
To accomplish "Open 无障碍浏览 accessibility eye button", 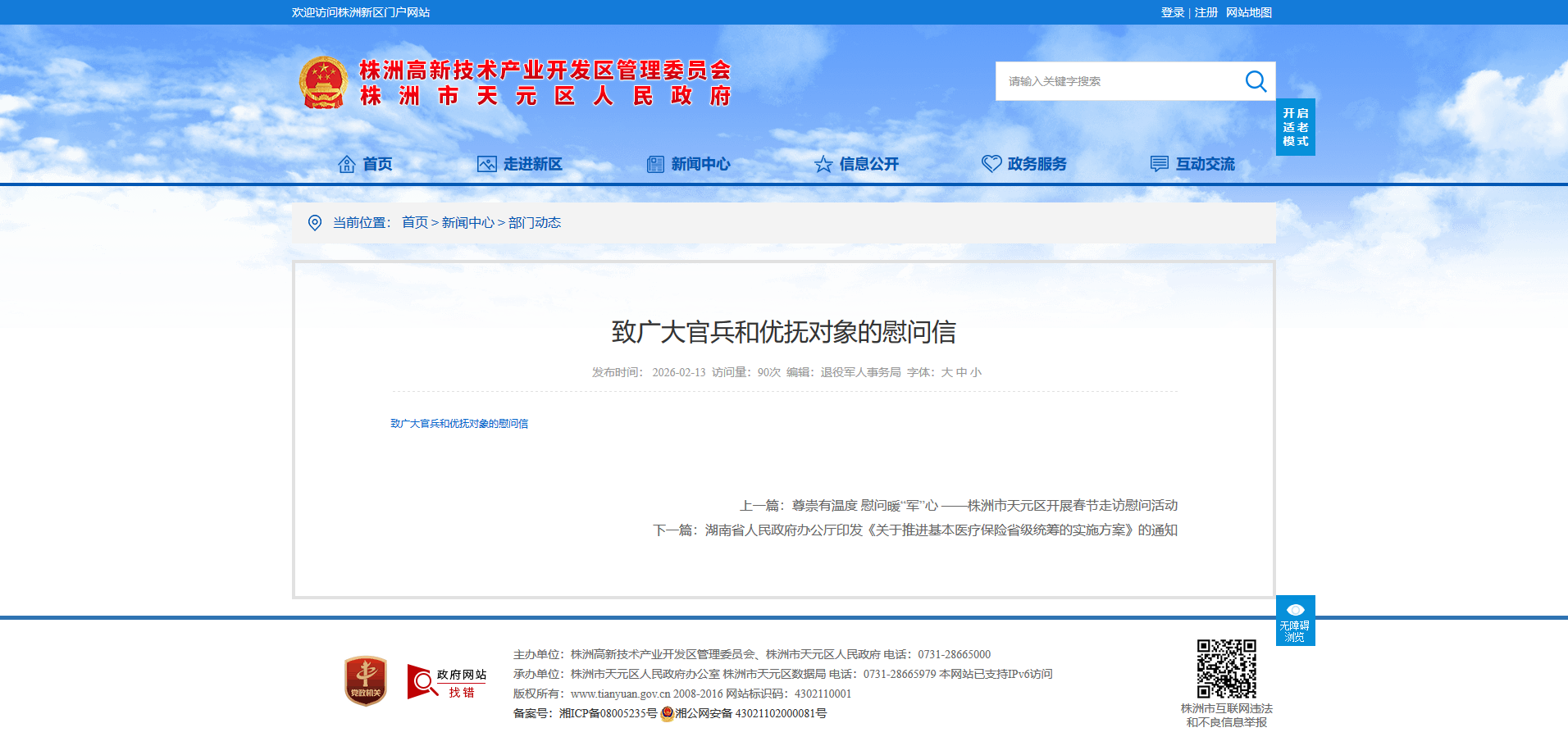I will [1295, 621].
